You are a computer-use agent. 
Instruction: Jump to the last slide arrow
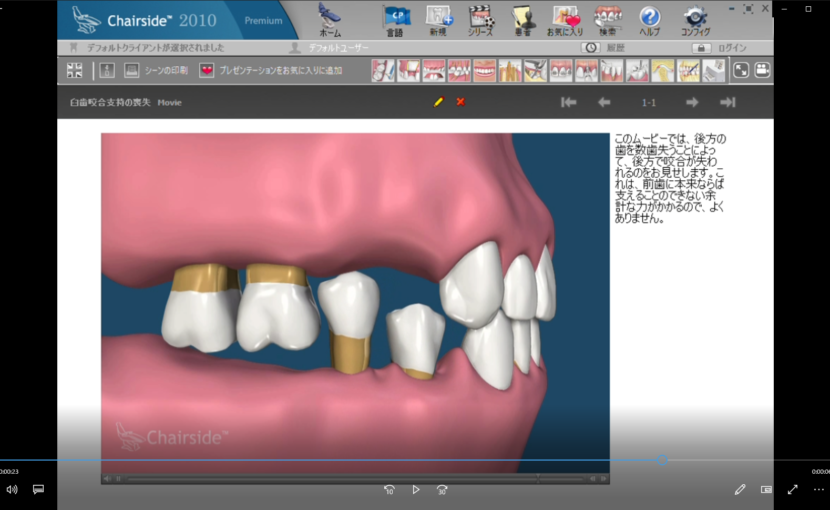click(x=728, y=102)
